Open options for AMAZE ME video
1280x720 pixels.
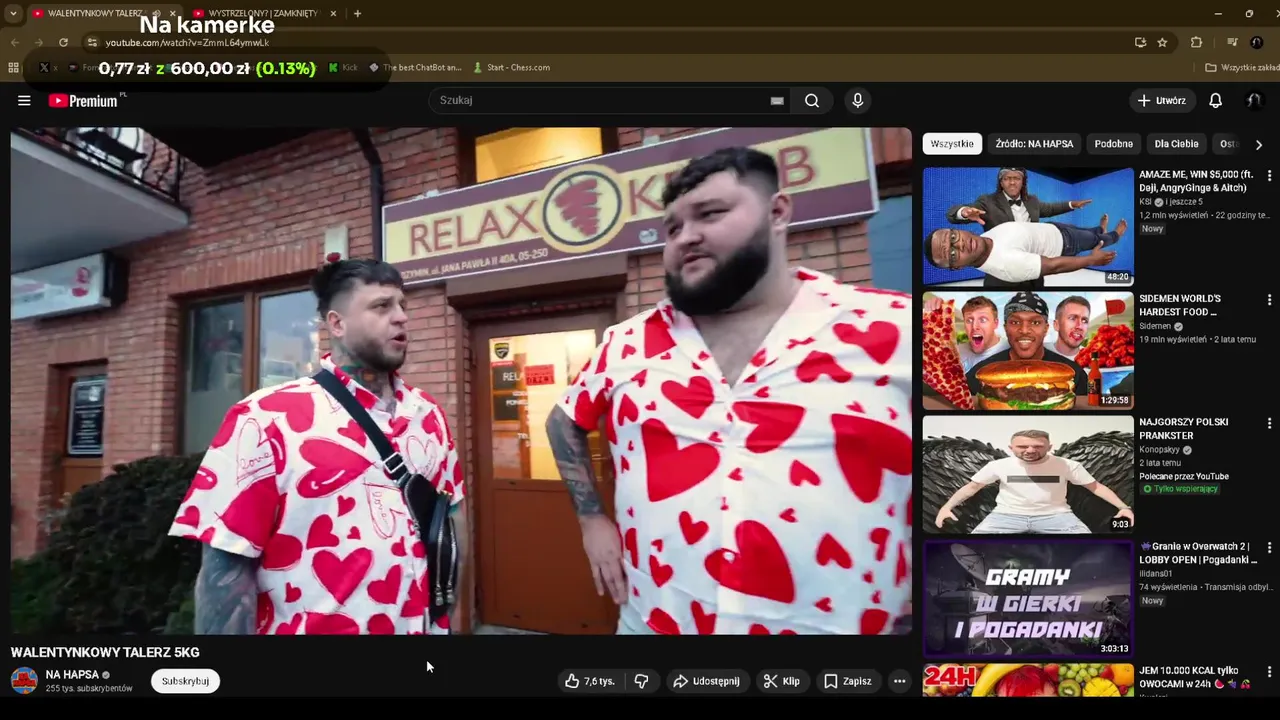coord(1269,175)
